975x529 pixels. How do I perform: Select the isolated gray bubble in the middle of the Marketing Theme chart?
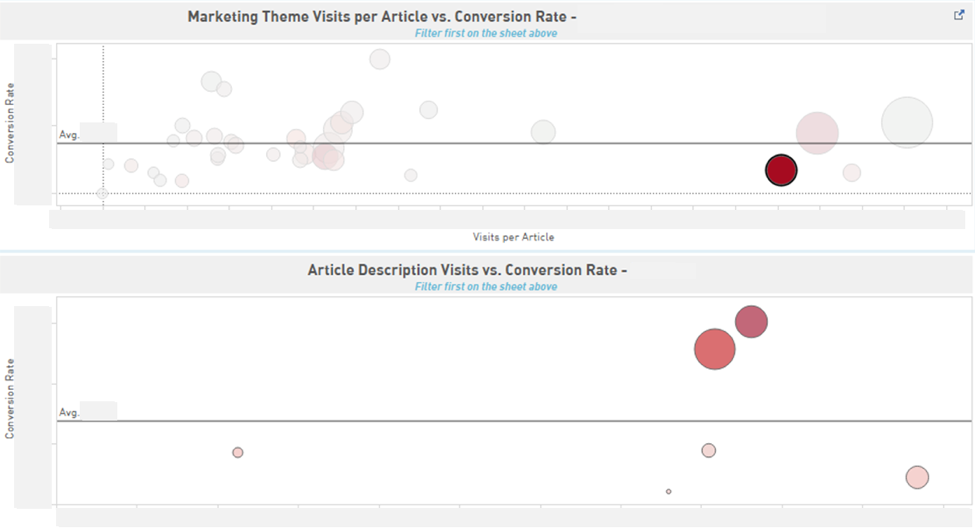click(x=543, y=131)
